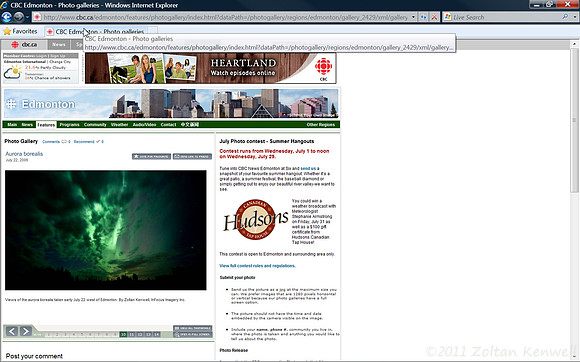Click the Internet Explorer icon in title bar
580x362 pixels.
point(4,5)
